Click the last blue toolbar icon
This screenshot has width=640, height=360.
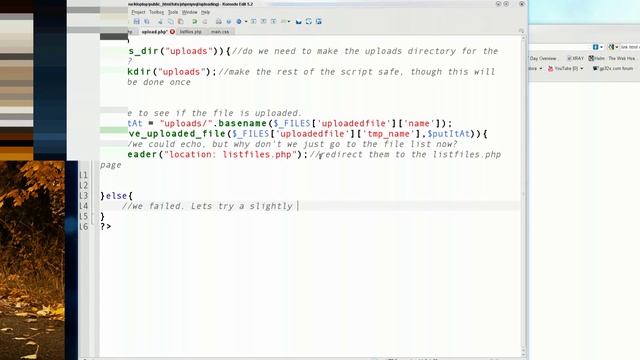[x=319, y=21]
